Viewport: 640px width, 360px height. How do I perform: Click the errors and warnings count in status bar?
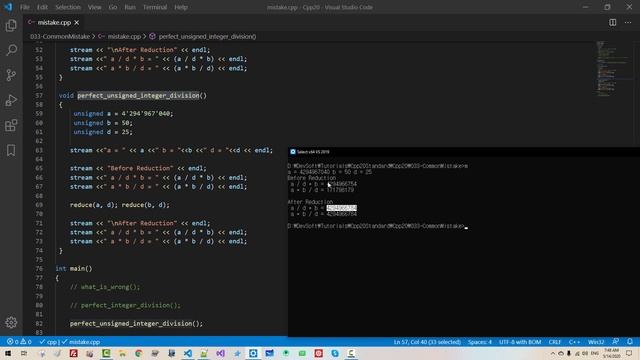click(x=19, y=342)
